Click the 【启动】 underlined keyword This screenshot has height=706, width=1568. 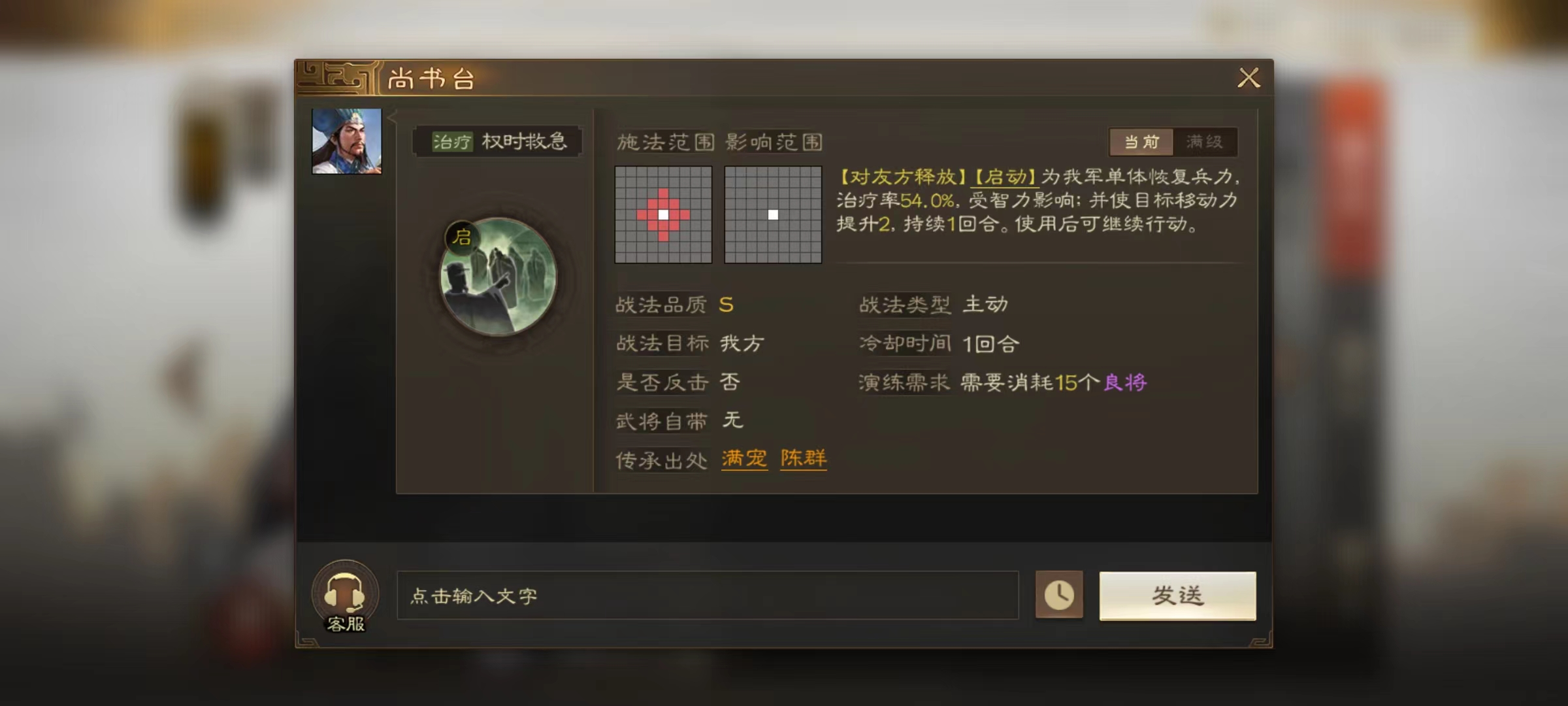1005,177
